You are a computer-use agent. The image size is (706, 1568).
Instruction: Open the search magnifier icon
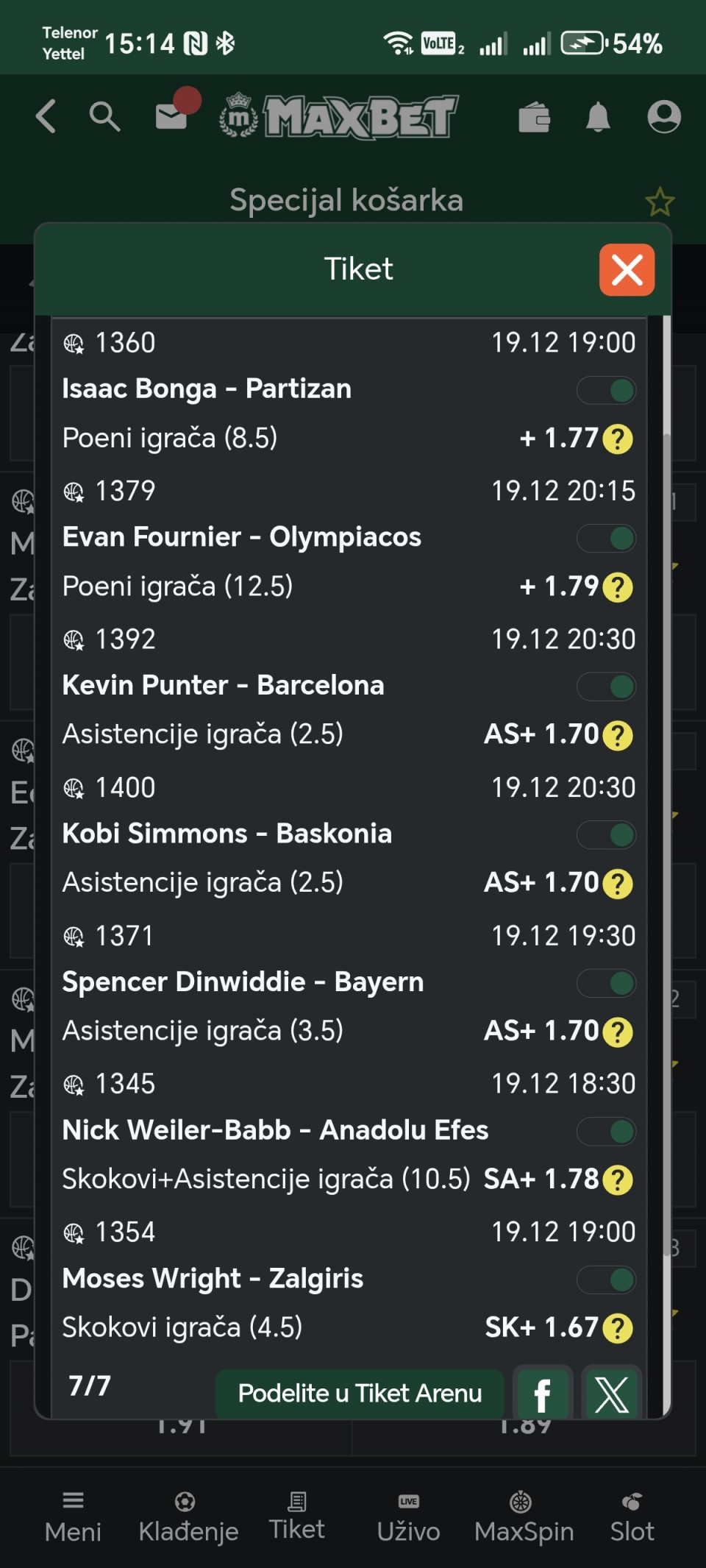click(104, 117)
